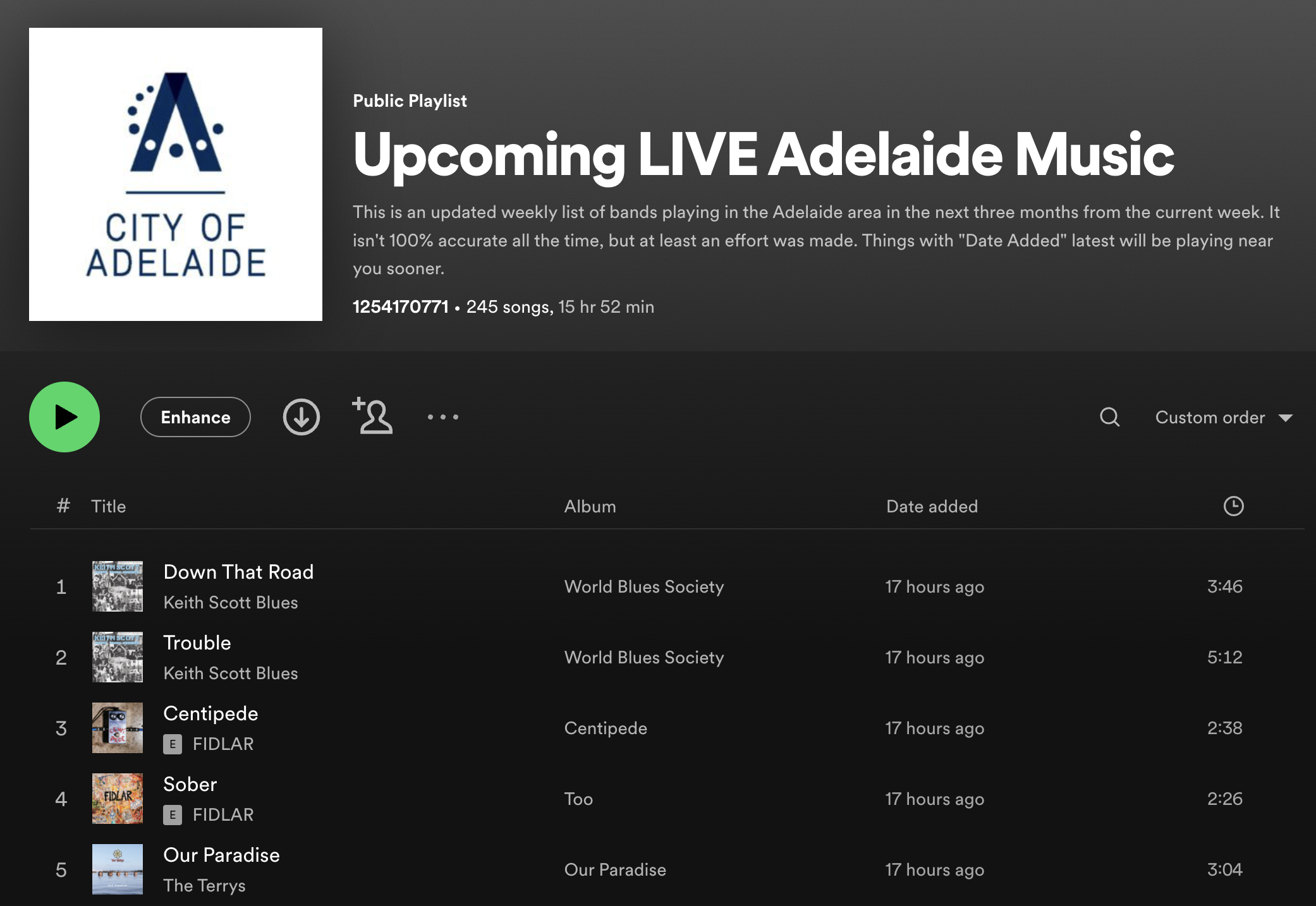Sort by Date added column header

pyautogui.click(x=932, y=507)
